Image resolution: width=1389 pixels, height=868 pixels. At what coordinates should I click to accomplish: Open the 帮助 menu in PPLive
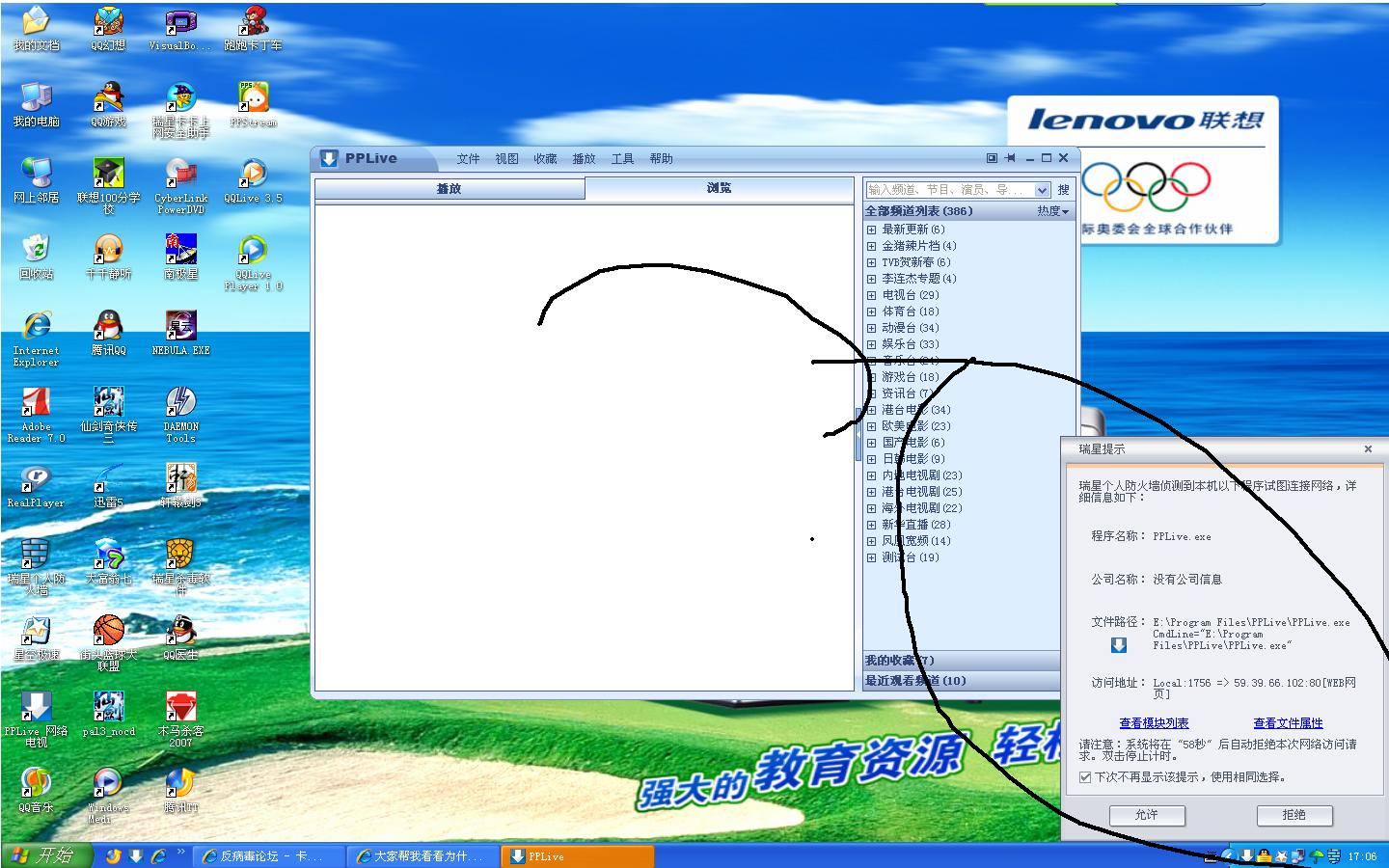(661, 159)
